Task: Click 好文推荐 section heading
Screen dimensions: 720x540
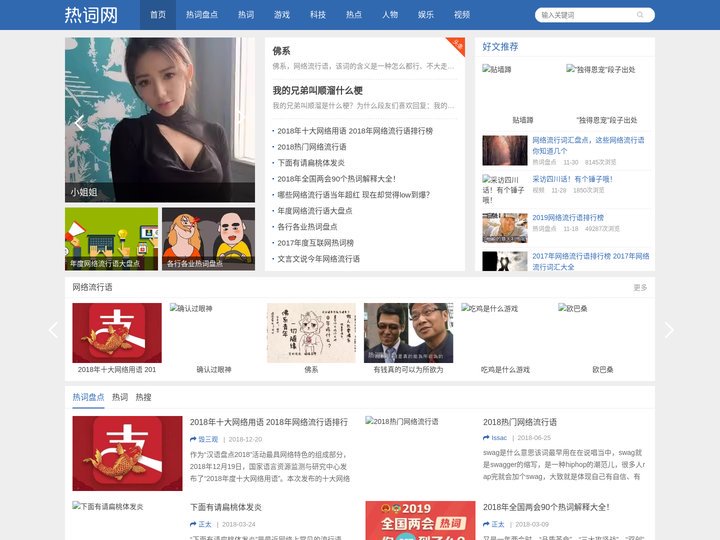Action: (500, 47)
